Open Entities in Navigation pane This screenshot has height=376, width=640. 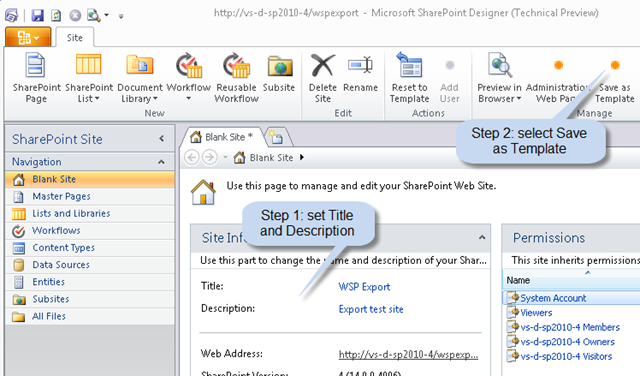90,282
